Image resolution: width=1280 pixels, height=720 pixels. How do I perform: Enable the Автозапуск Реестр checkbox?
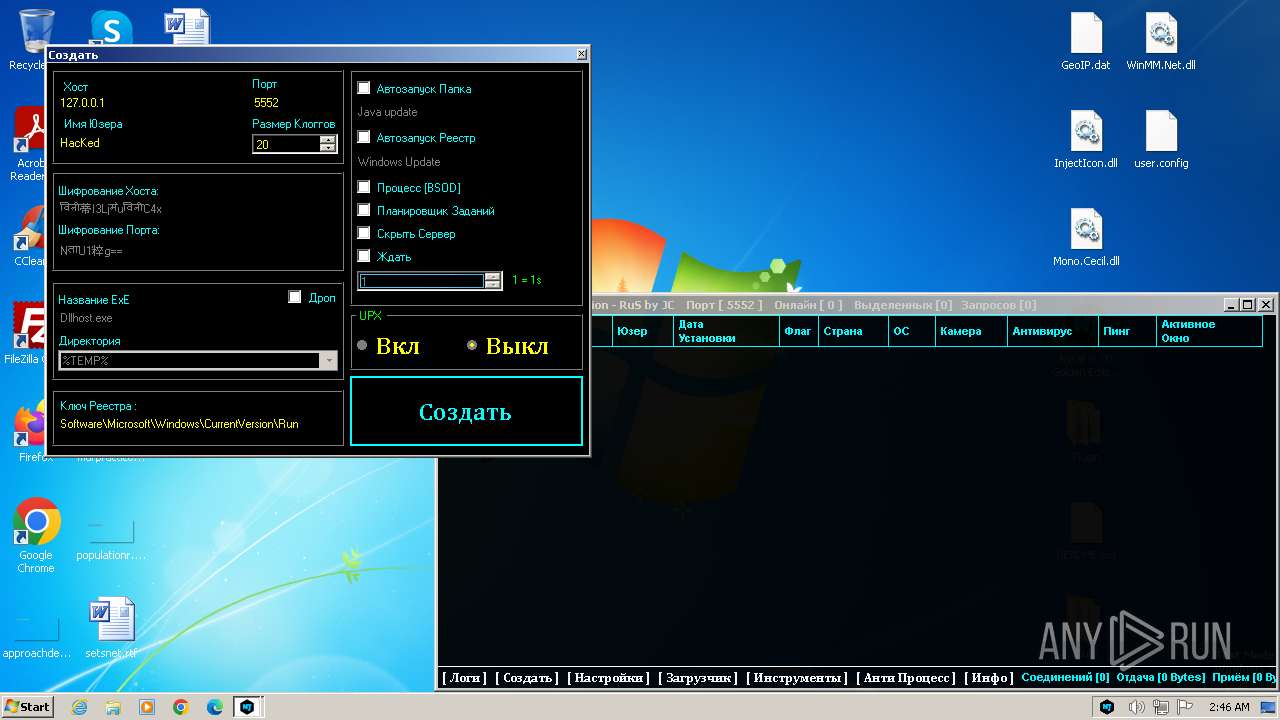[364, 137]
